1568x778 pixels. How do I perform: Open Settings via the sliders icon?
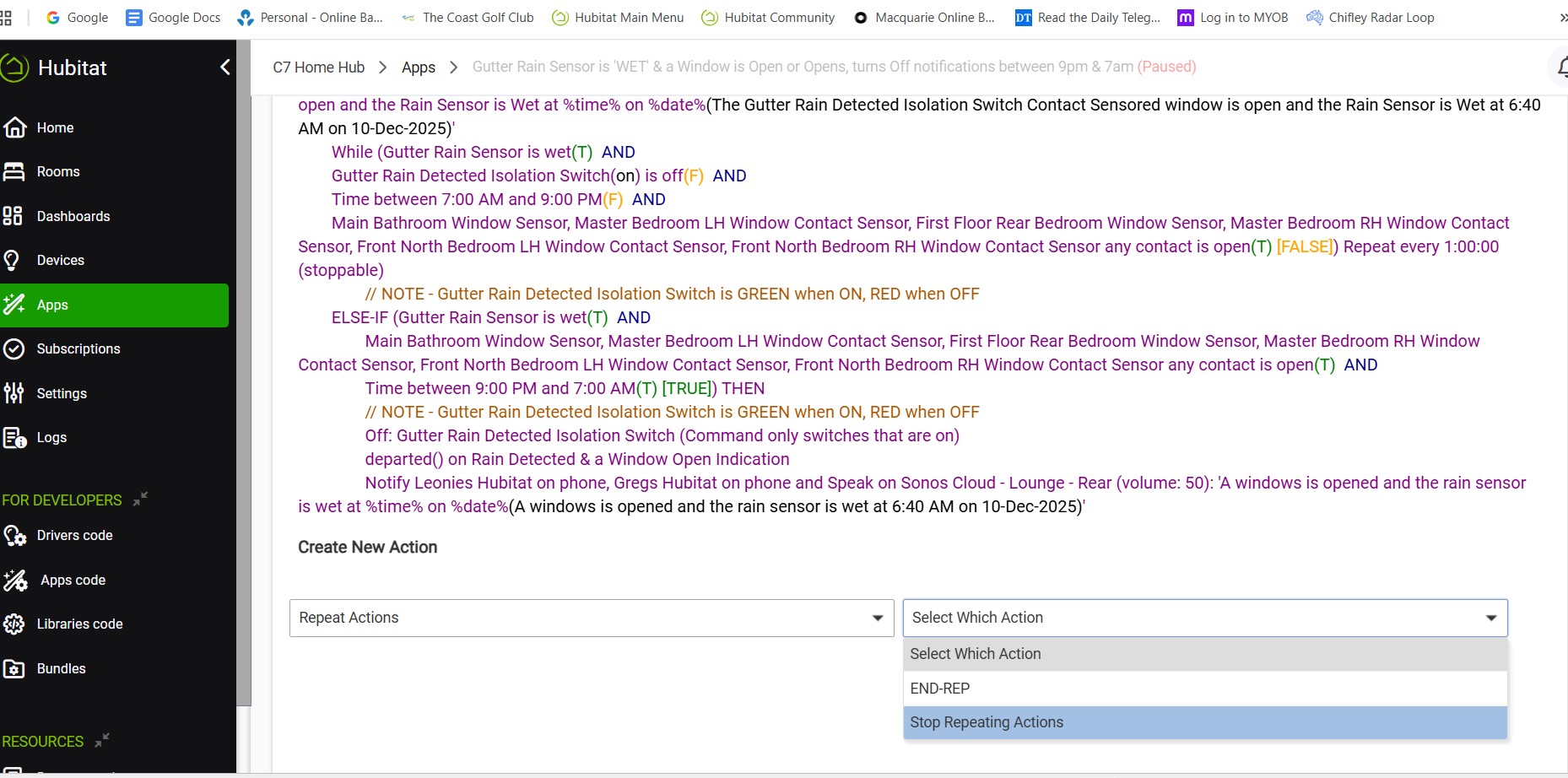(x=14, y=393)
